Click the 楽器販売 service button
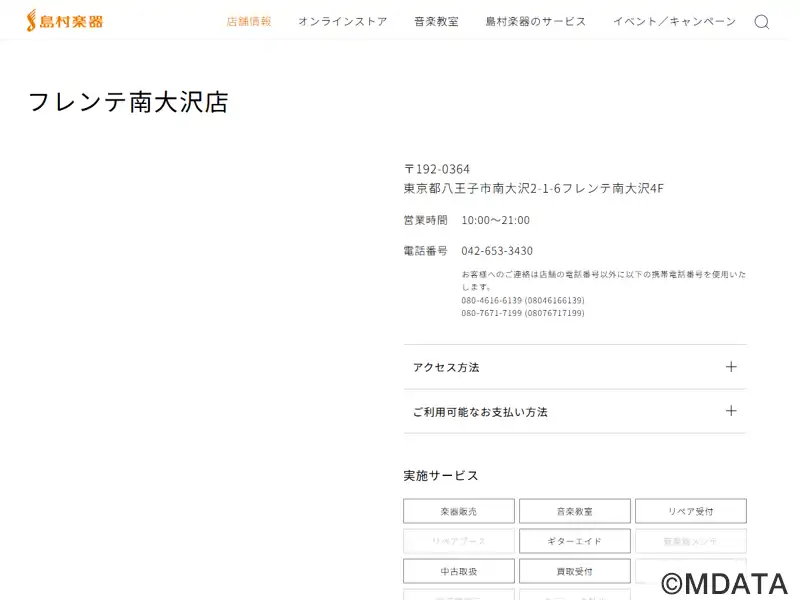The height and width of the screenshot is (600, 800). (459, 511)
